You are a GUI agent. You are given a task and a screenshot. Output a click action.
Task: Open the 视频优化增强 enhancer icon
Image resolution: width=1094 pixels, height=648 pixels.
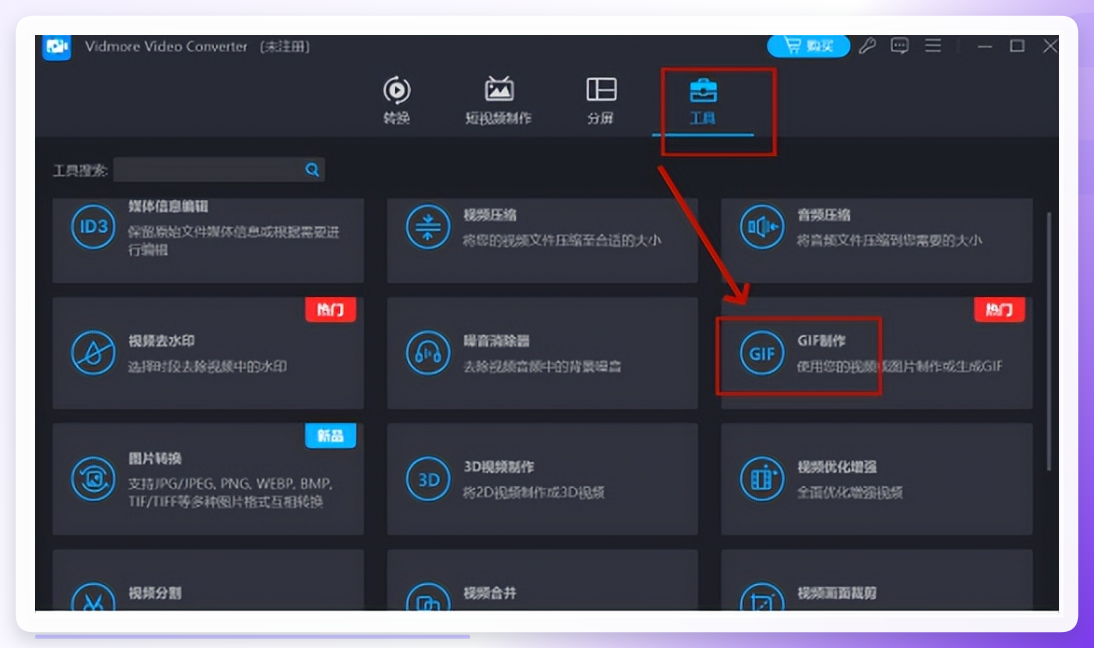tap(762, 479)
